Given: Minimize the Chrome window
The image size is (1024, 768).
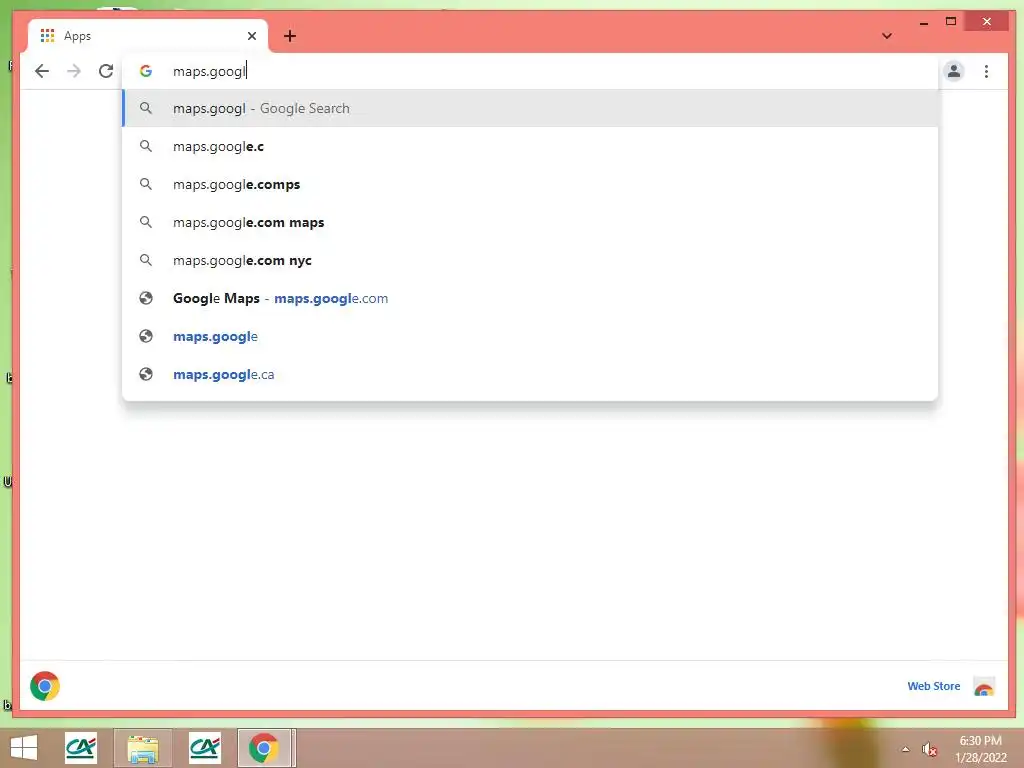Looking at the screenshot, I should (x=923, y=22).
